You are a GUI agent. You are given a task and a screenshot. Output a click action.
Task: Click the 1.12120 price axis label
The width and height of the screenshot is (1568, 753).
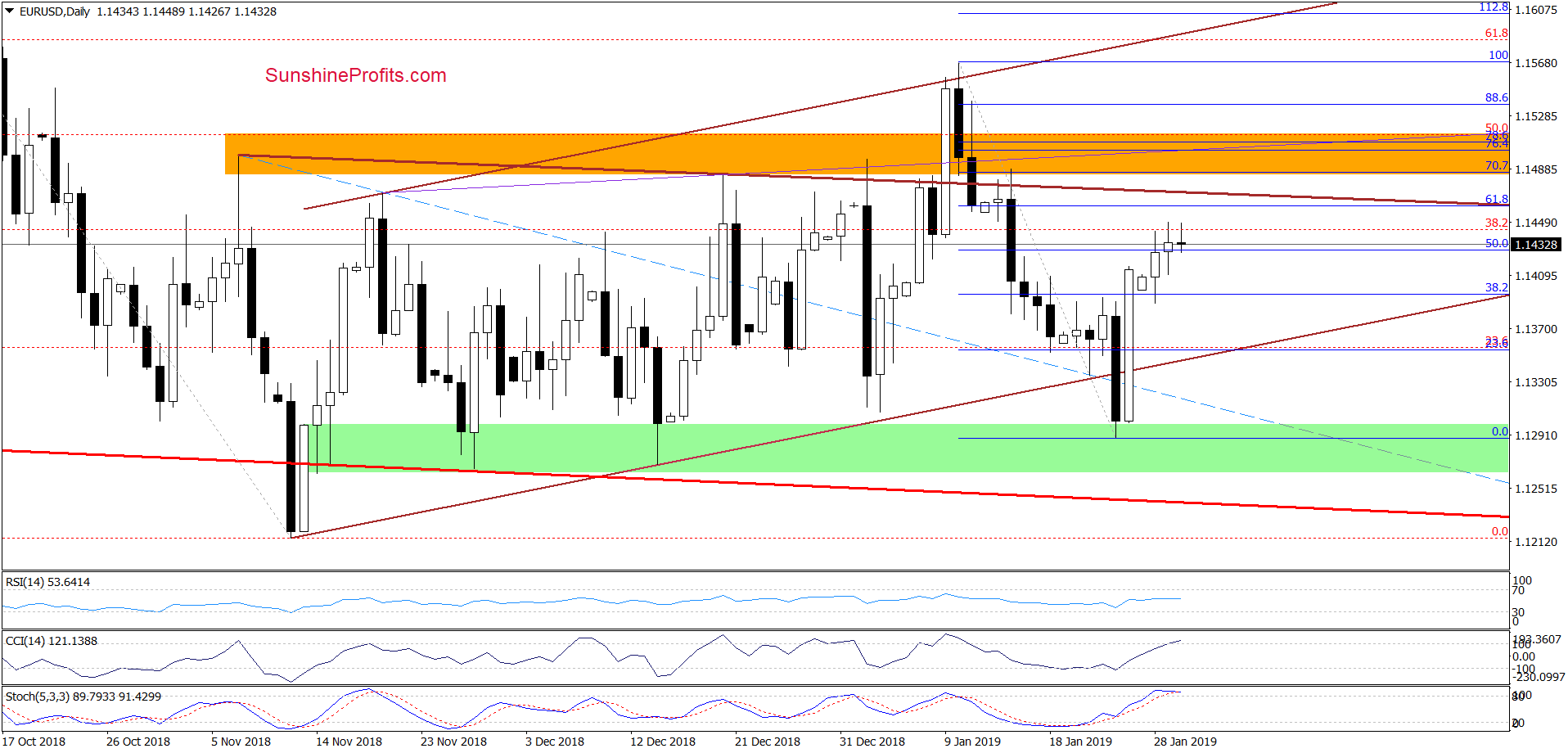1536,542
